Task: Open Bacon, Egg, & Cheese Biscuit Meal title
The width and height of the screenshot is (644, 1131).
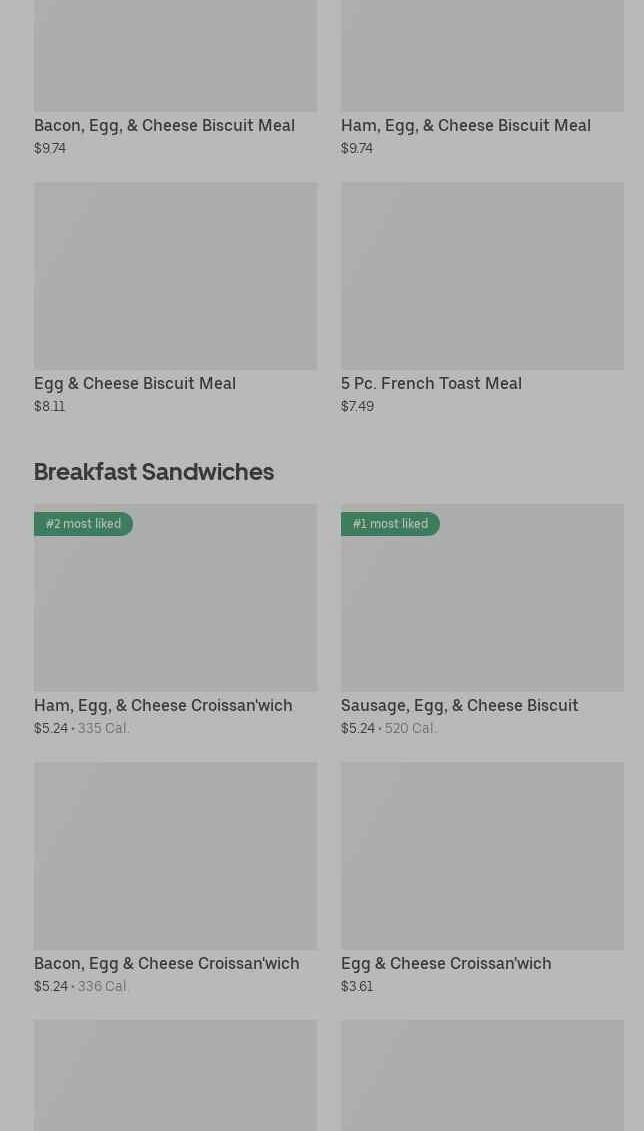Action: click(164, 125)
